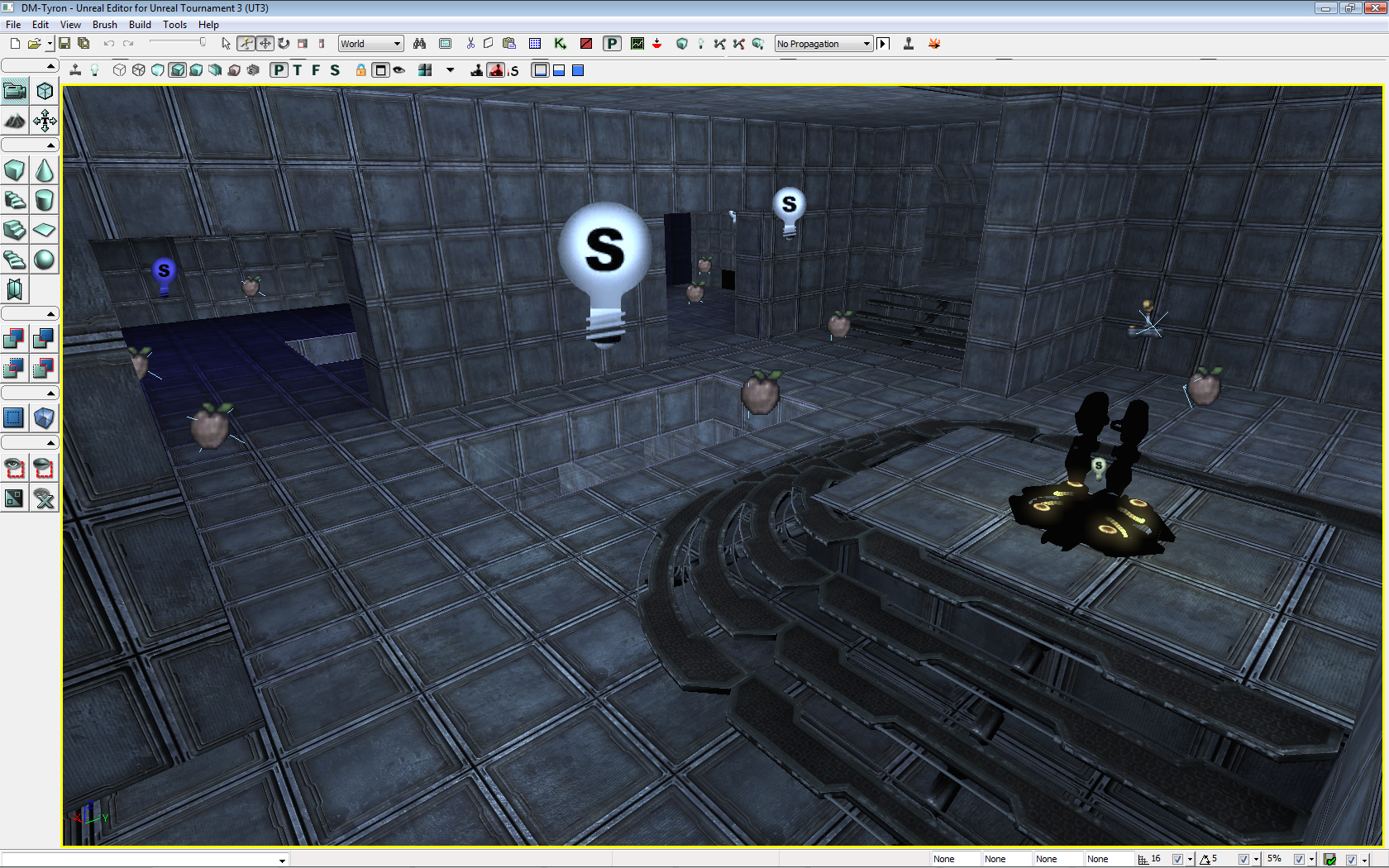The height and width of the screenshot is (868, 1389).
Task: Build paths with the P icon
Action: tap(612, 44)
